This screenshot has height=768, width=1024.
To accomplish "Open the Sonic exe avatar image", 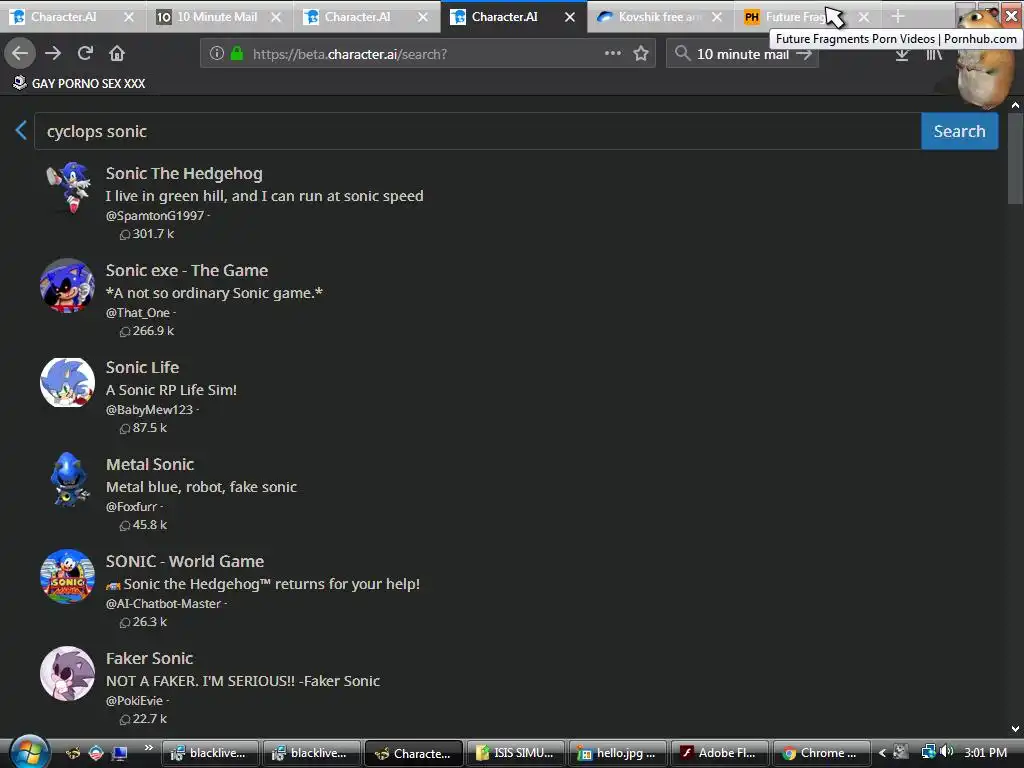I will (67, 285).
